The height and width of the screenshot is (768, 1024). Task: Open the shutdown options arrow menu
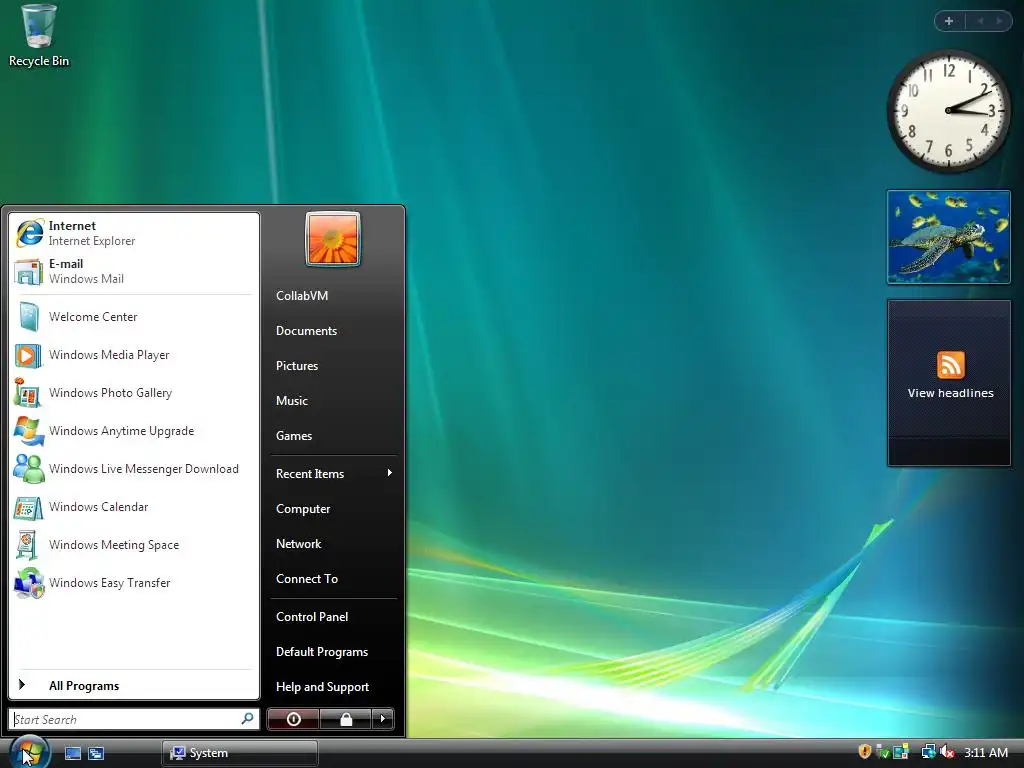(x=383, y=719)
